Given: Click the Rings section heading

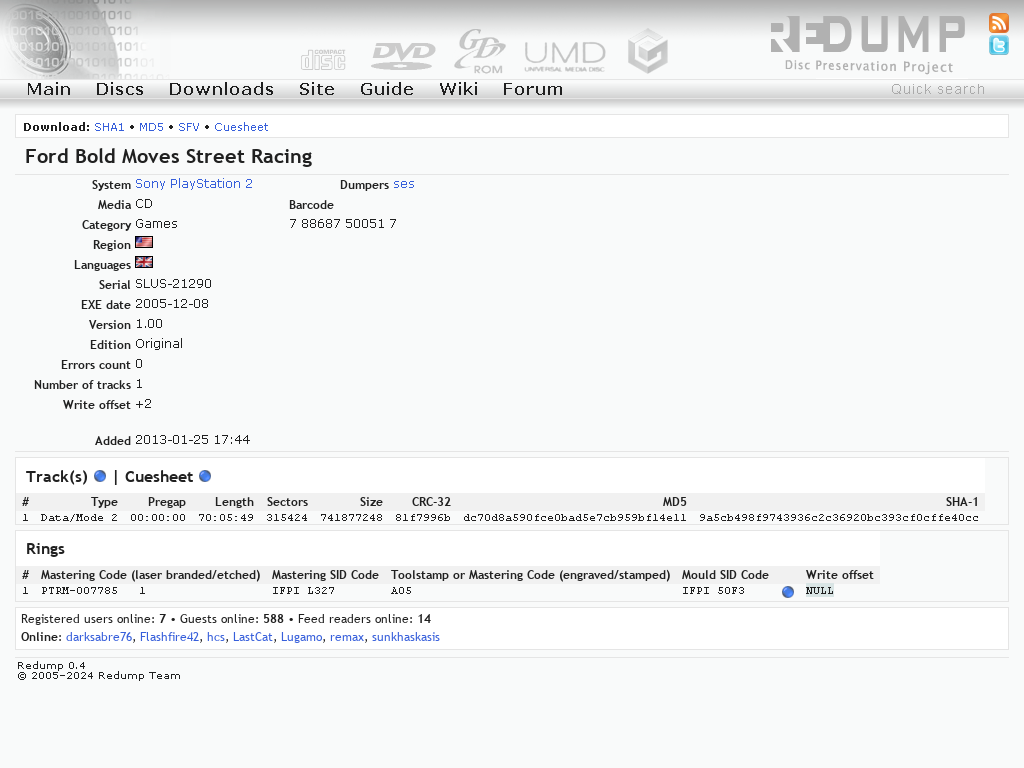Looking at the screenshot, I should [x=45, y=549].
